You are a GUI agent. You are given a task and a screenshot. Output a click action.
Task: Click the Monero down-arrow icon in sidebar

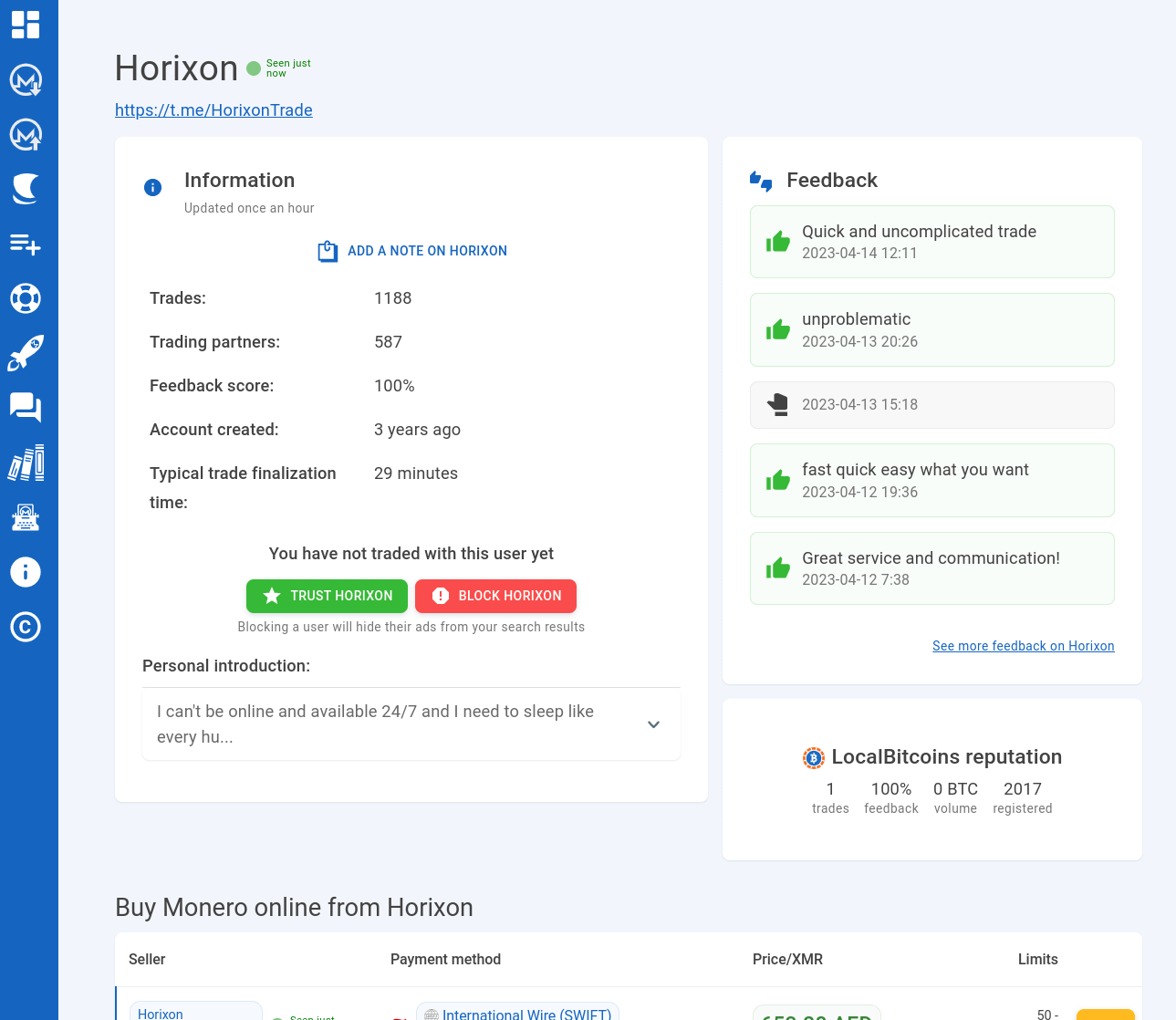point(26,80)
